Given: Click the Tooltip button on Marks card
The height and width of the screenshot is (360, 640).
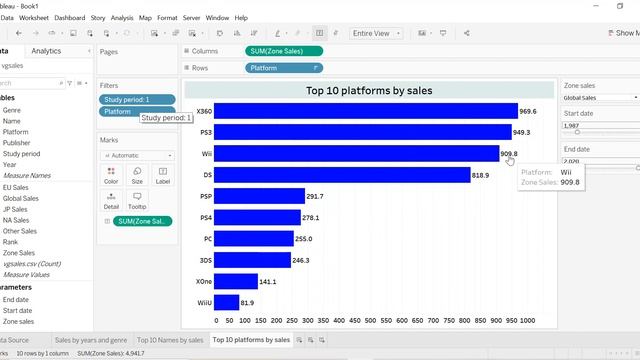Looking at the screenshot, I should coord(137,201).
